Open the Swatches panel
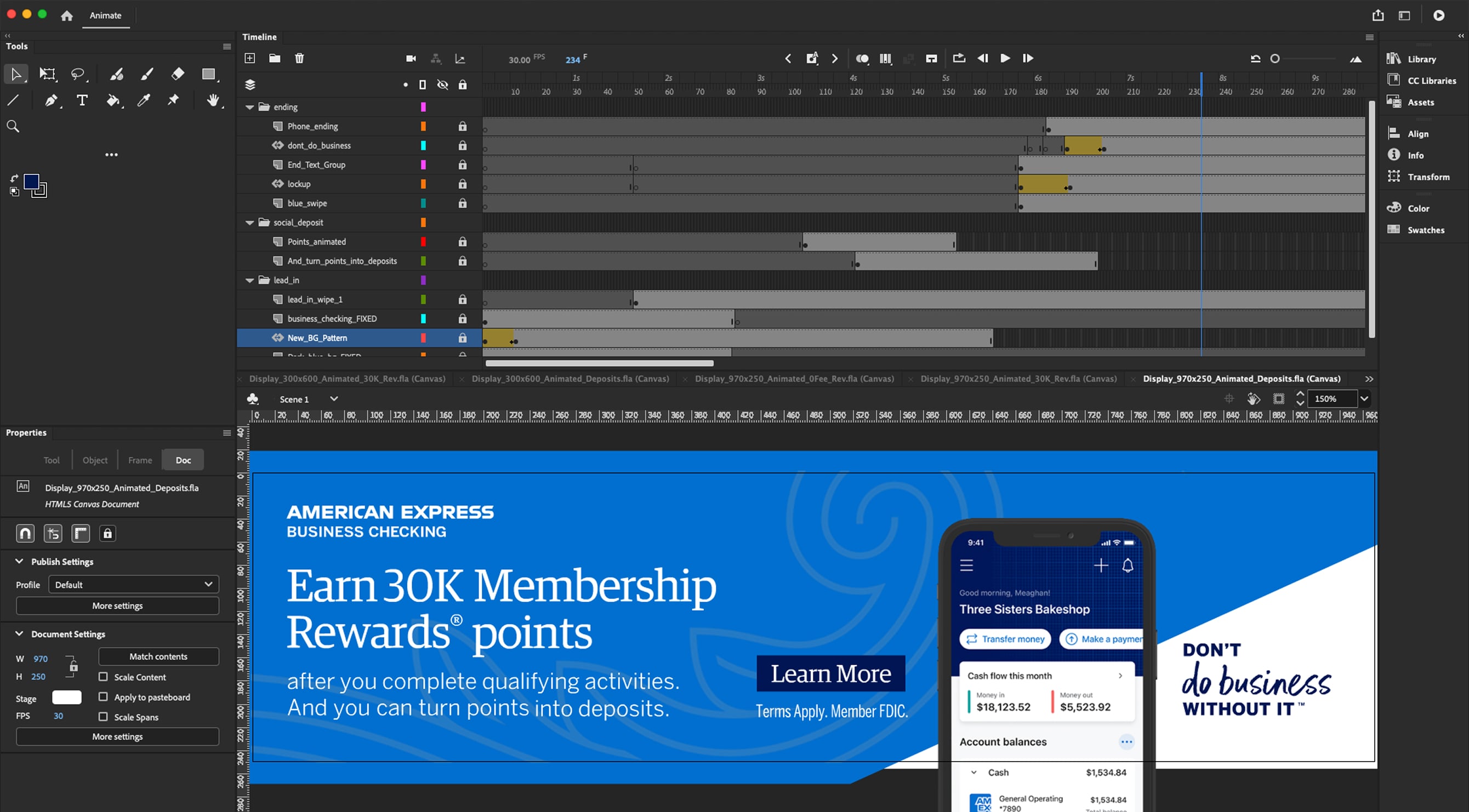 click(1426, 230)
